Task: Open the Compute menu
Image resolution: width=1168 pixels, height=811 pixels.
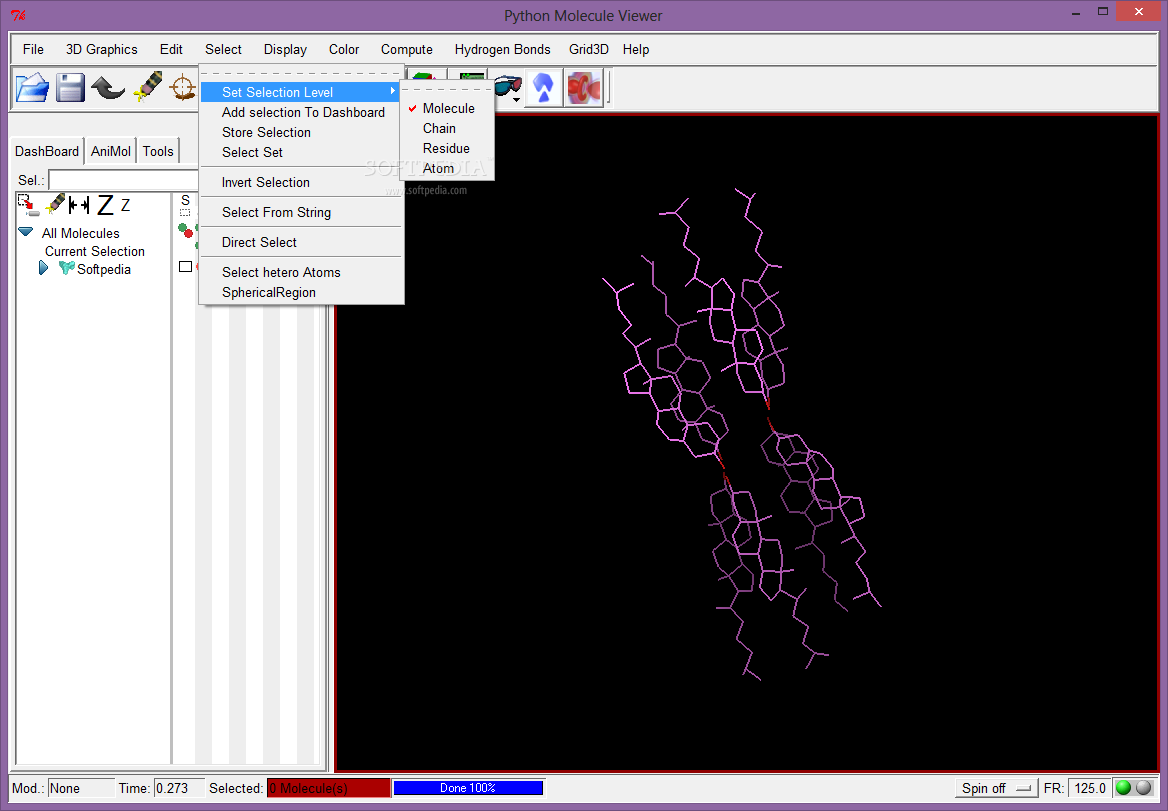Action: (407, 49)
